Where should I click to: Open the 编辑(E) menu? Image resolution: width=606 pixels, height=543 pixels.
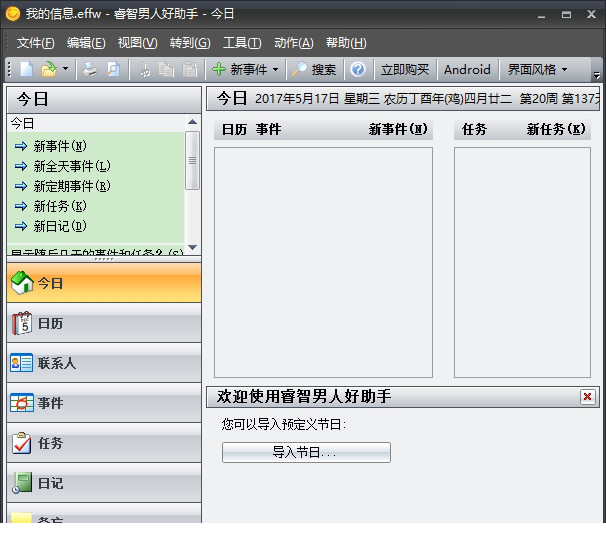[86, 43]
